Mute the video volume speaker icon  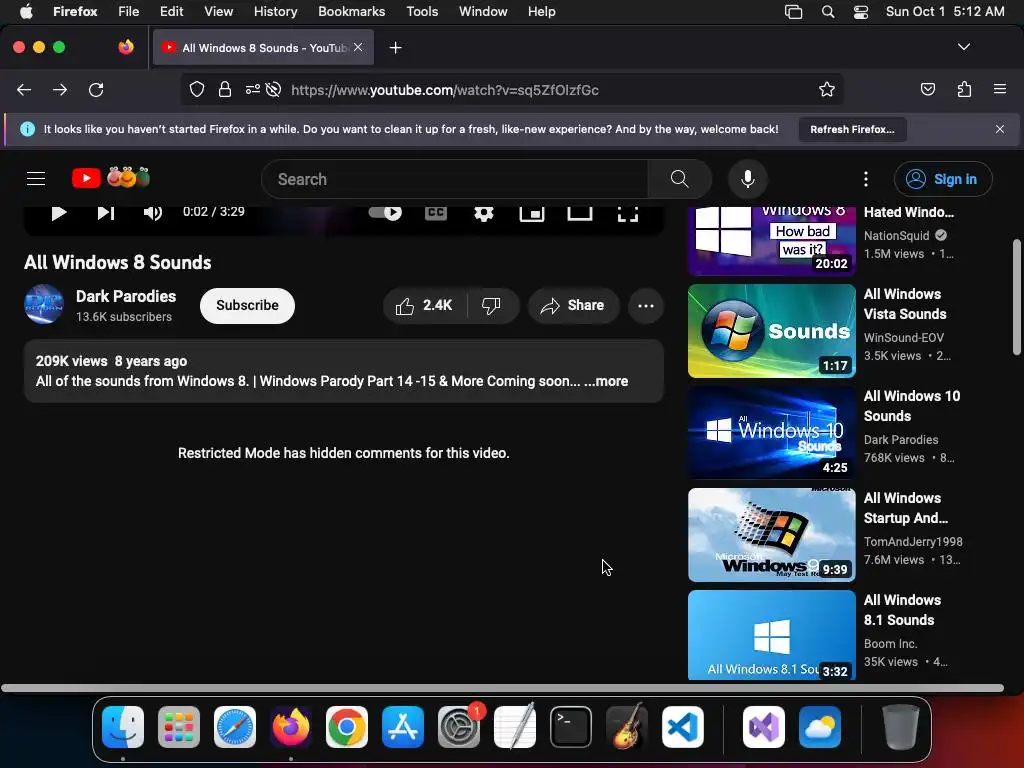click(x=152, y=213)
